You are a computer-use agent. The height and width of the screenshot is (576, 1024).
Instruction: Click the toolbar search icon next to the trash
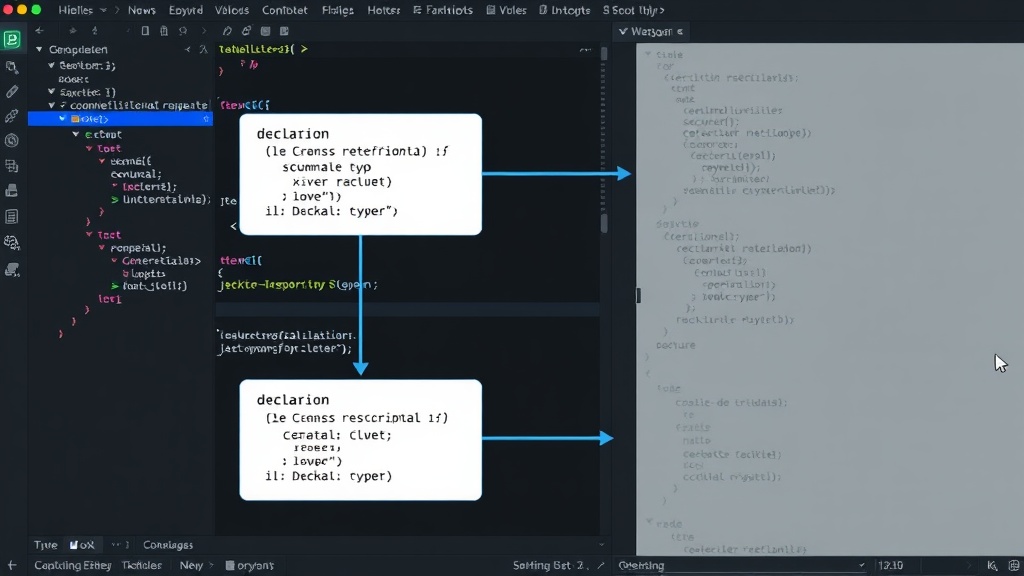[x=184, y=31]
